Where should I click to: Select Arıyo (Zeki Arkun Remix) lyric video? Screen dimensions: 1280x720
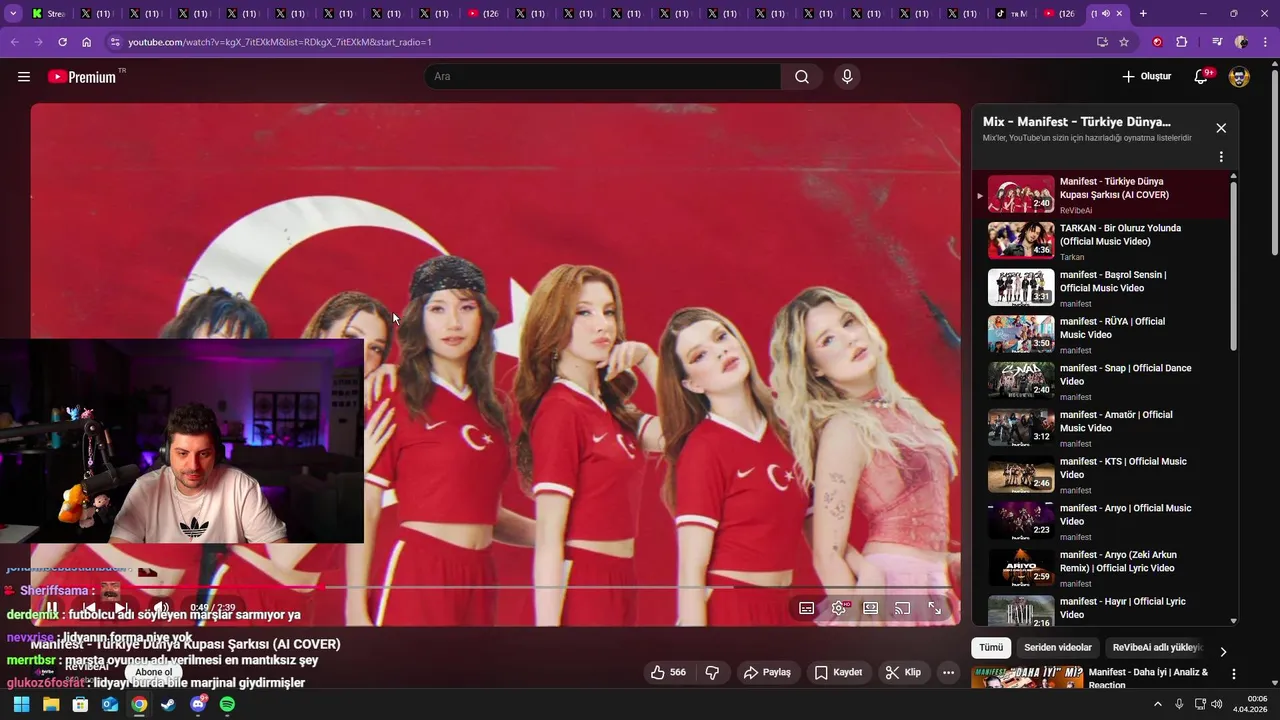point(1100,568)
